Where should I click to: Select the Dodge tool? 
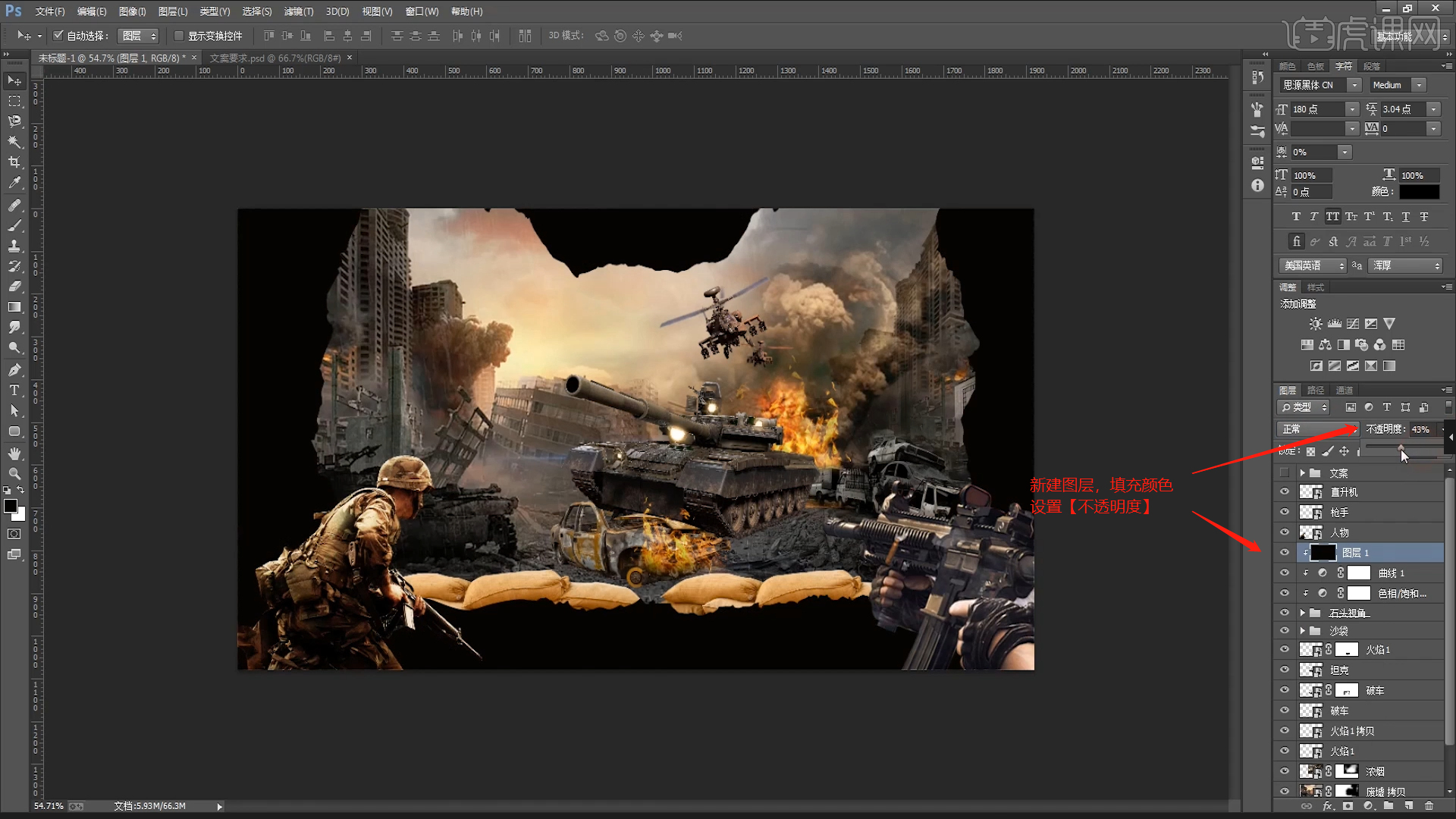click(14, 348)
